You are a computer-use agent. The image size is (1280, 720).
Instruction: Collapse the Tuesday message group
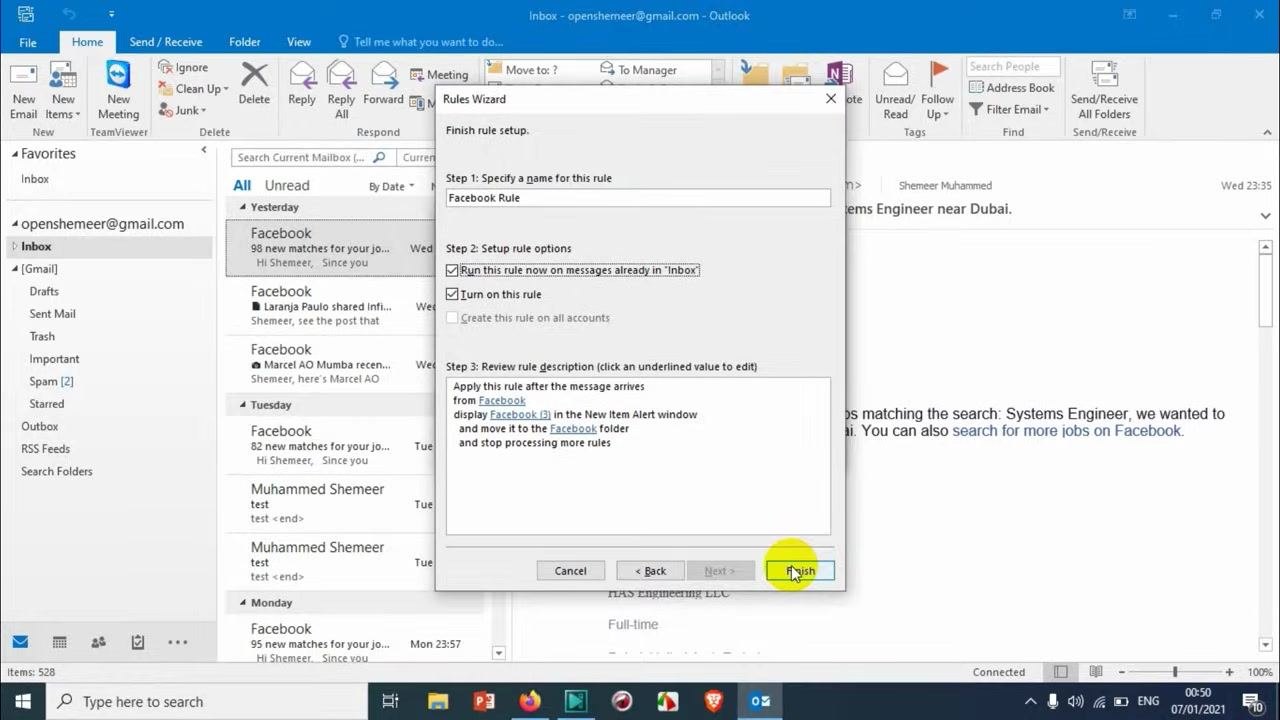[x=241, y=405]
